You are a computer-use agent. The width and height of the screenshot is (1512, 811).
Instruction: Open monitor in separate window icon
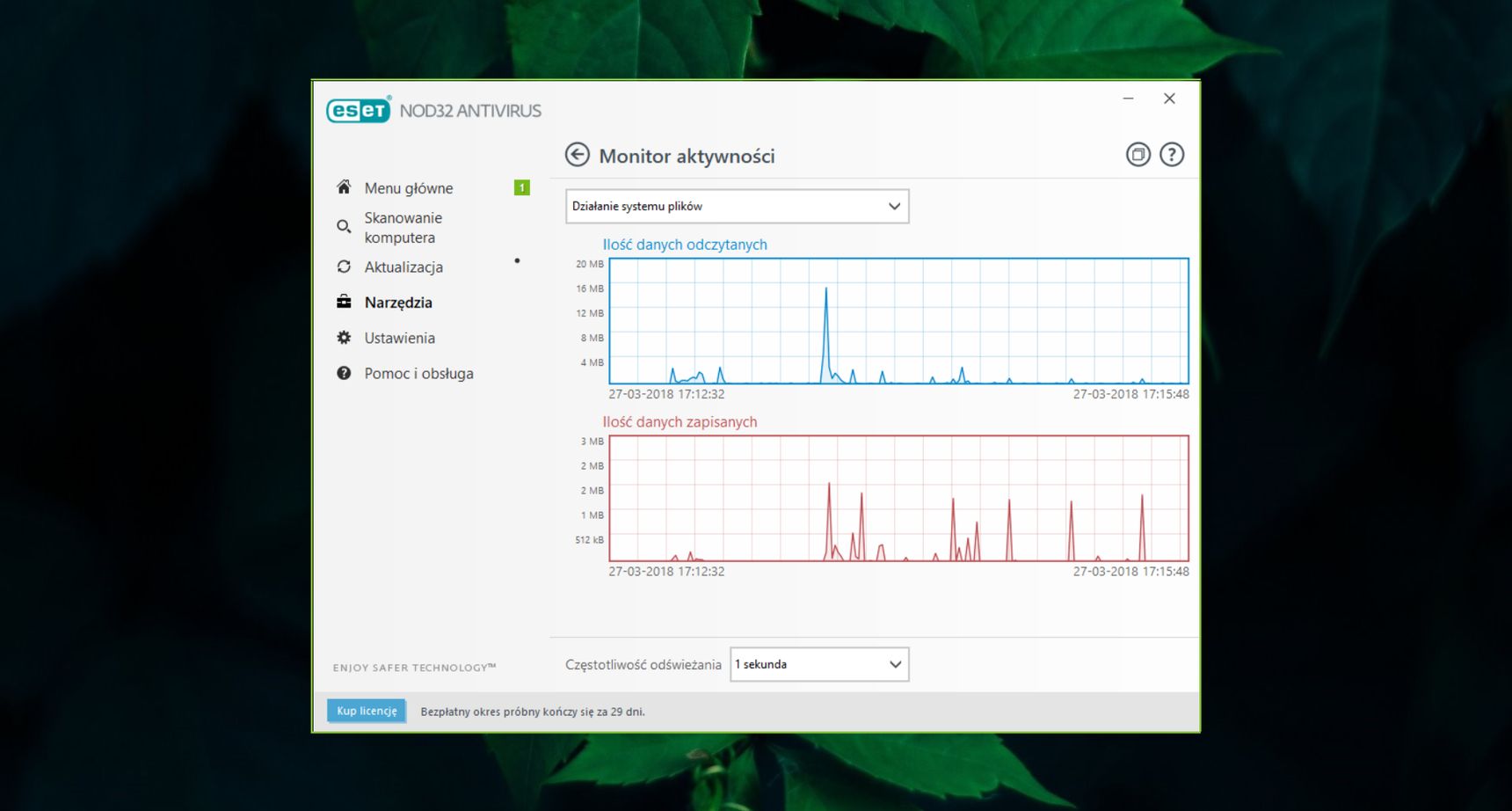click(1138, 155)
